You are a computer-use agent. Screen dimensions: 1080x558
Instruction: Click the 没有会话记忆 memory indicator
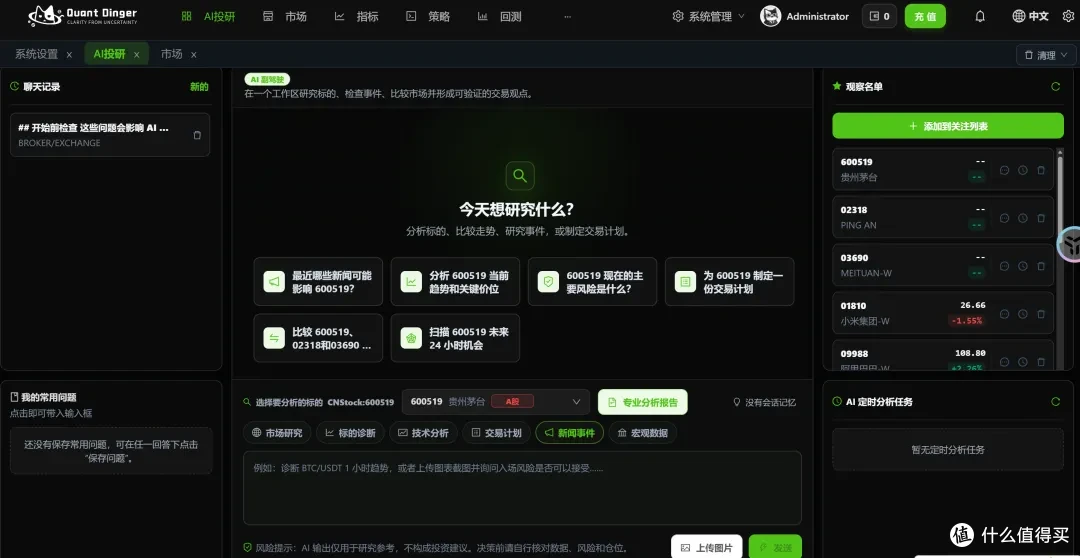764,402
